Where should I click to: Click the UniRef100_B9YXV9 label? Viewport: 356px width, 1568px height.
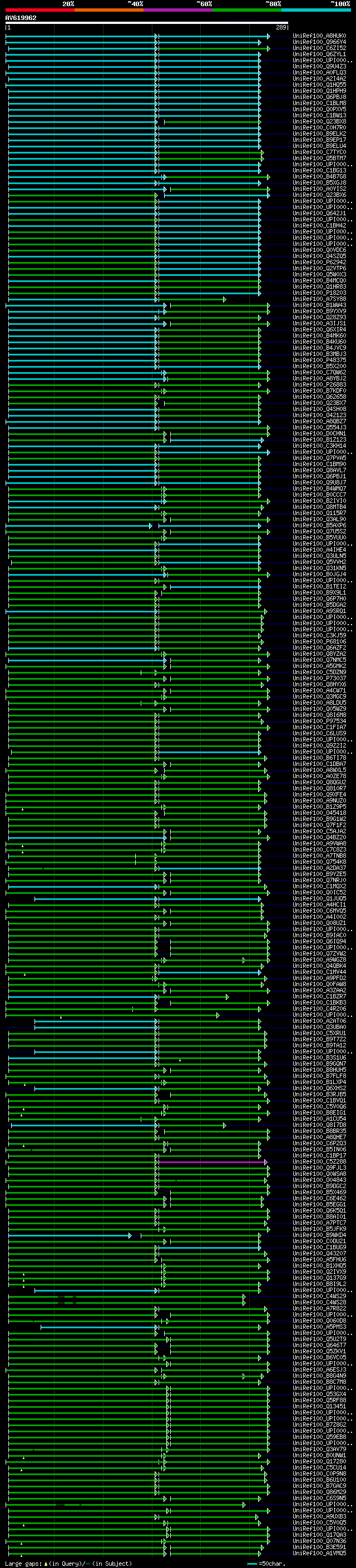coord(319,311)
